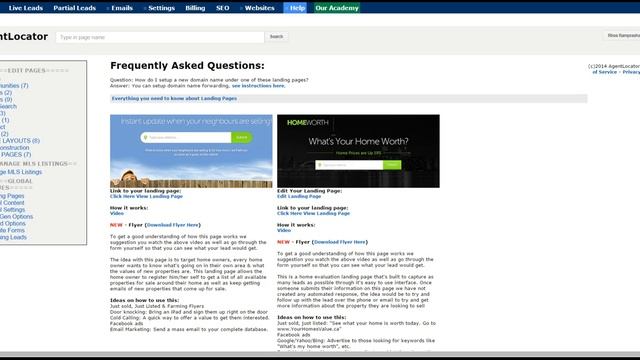Download the flyer for neighbours landing page
This screenshot has height=360, width=640.
(173, 225)
